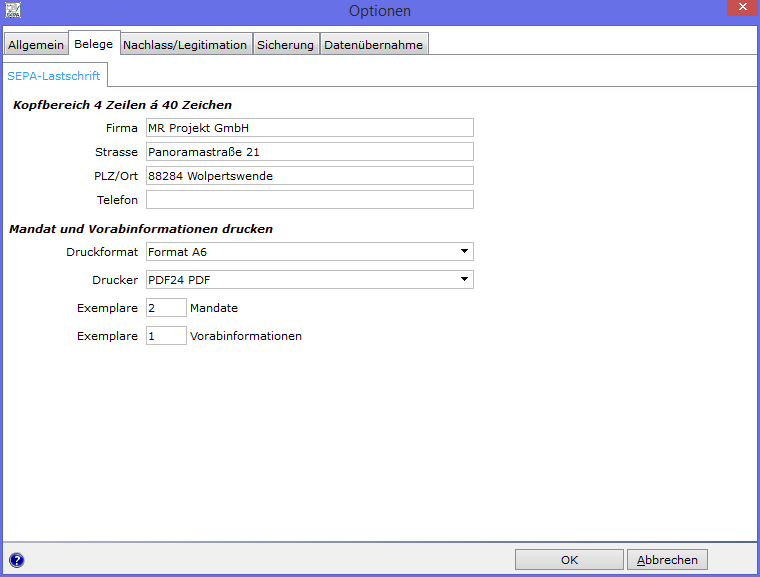Open the Druckformat dropdown showing Format A6
760x577 pixels.
tap(310, 252)
